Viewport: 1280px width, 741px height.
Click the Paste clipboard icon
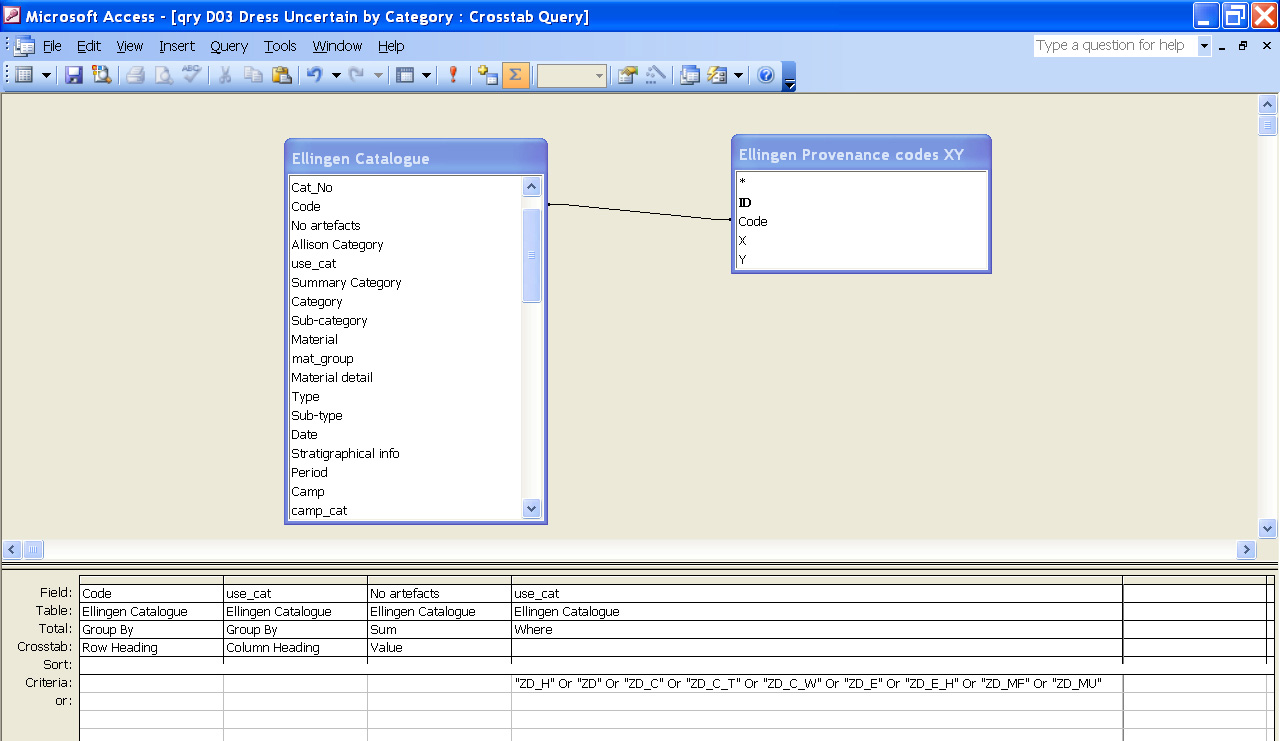tap(281, 75)
